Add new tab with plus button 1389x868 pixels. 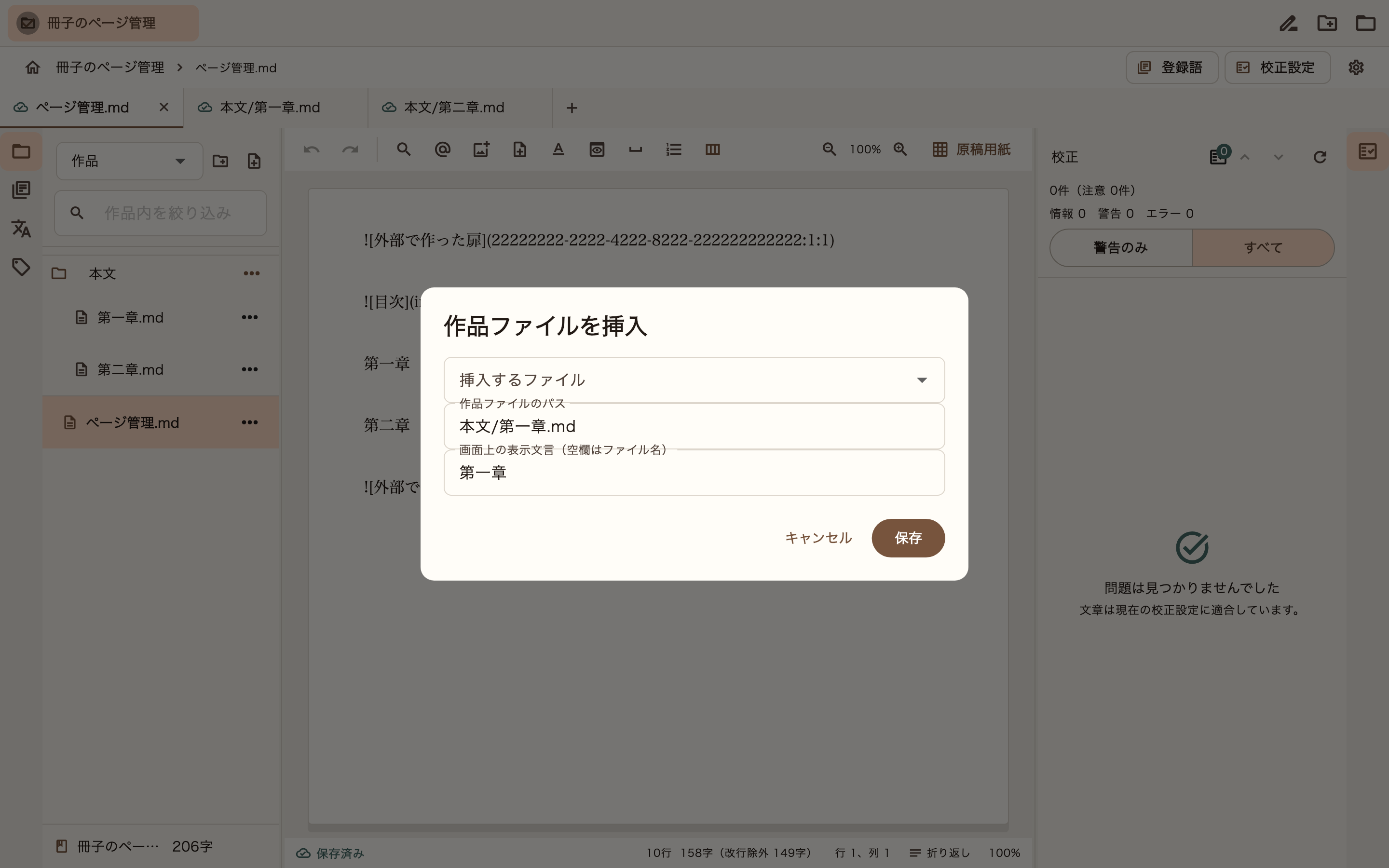(x=572, y=108)
